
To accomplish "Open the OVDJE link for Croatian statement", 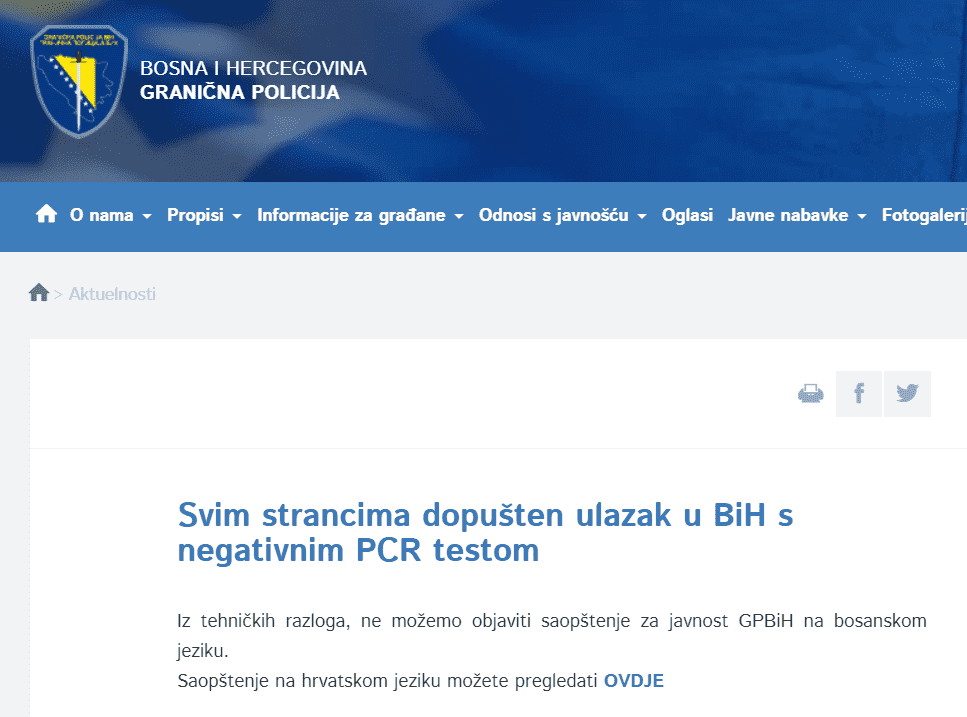I will coord(633,681).
